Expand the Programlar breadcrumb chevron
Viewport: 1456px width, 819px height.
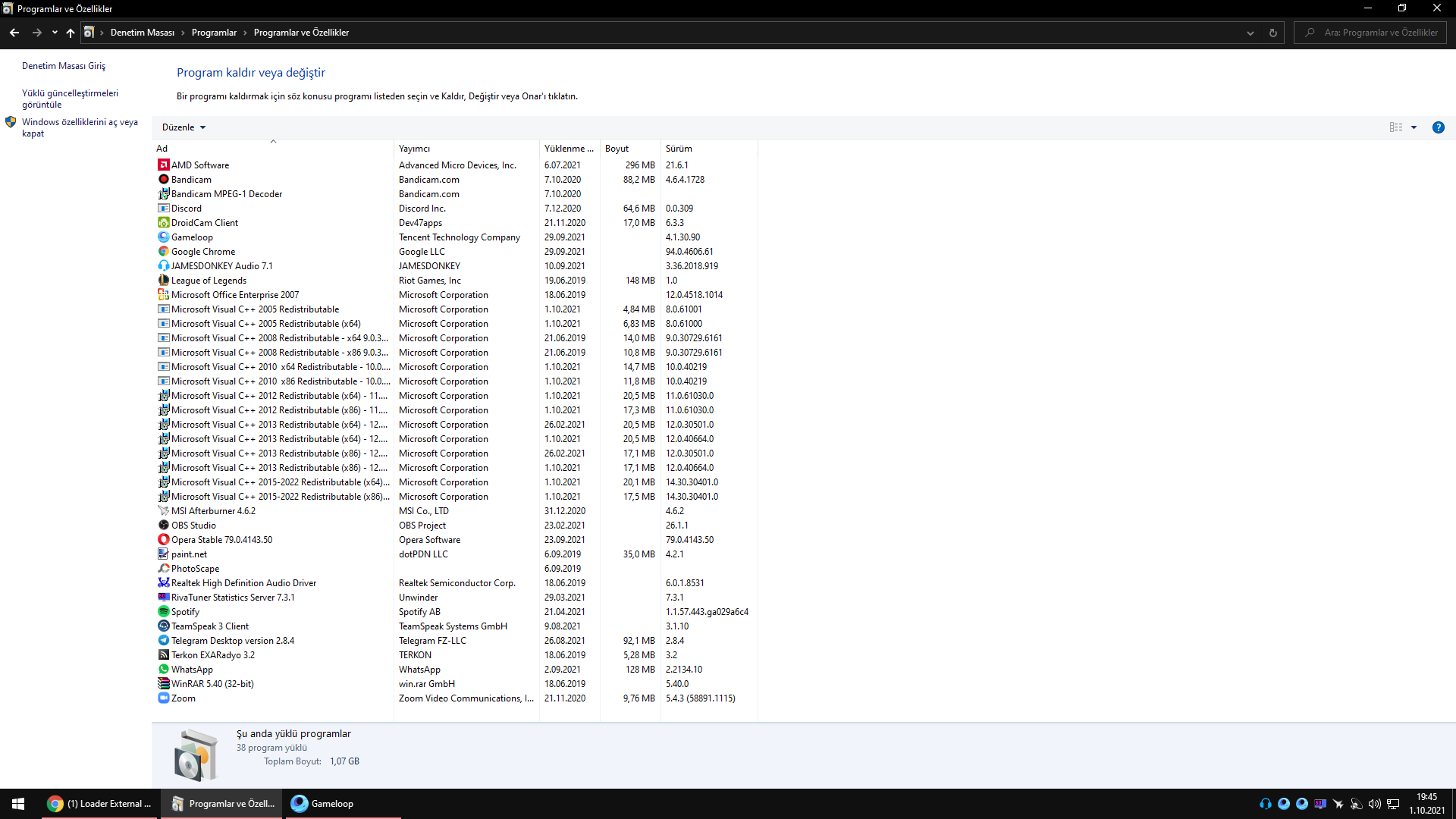(x=245, y=33)
